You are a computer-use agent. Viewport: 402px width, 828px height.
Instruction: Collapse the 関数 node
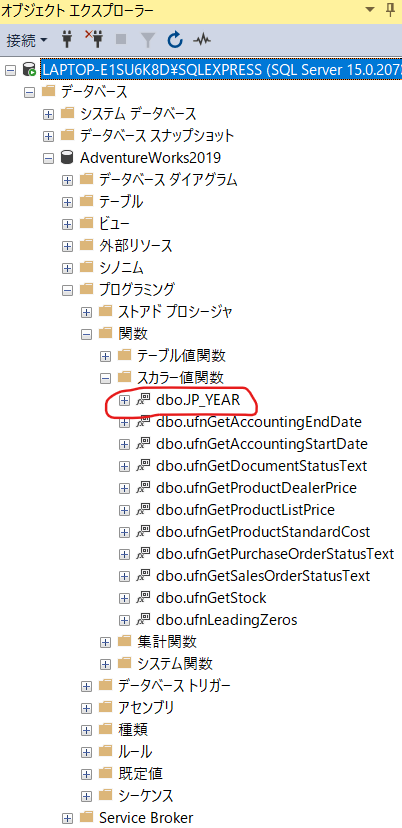tap(86, 334)
